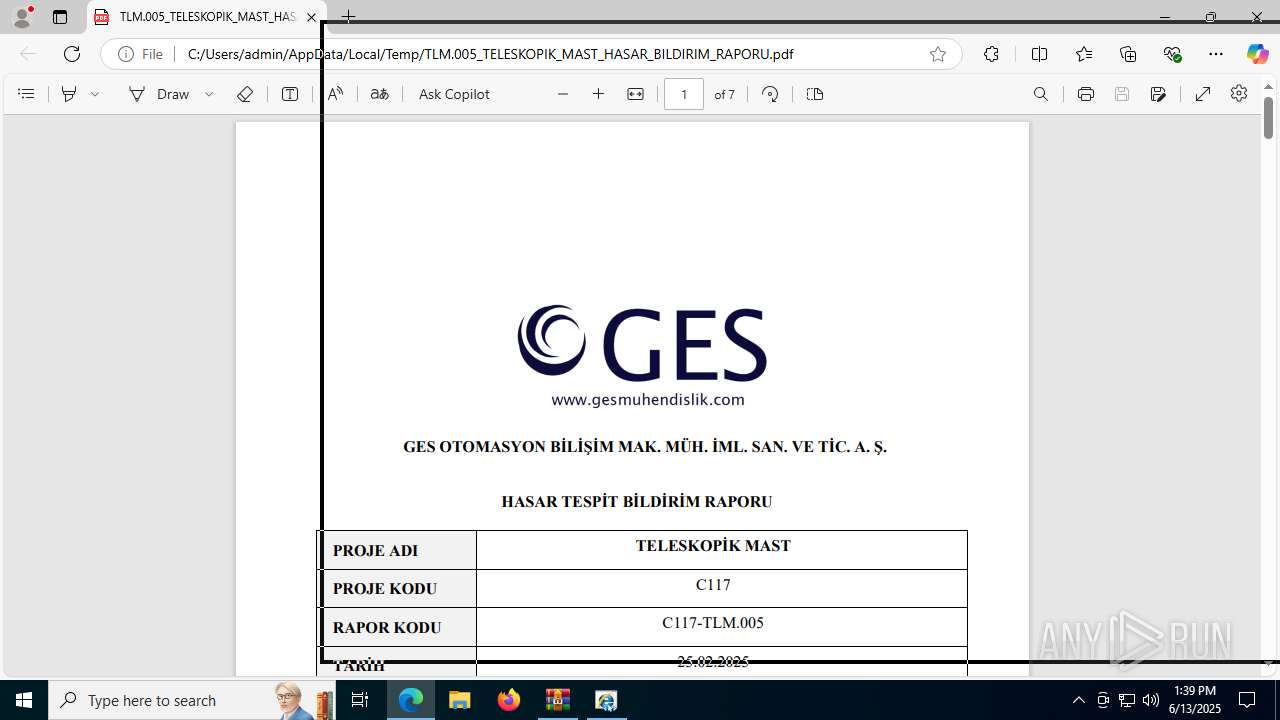Zoom in with the plus button

tap(599, 94)
